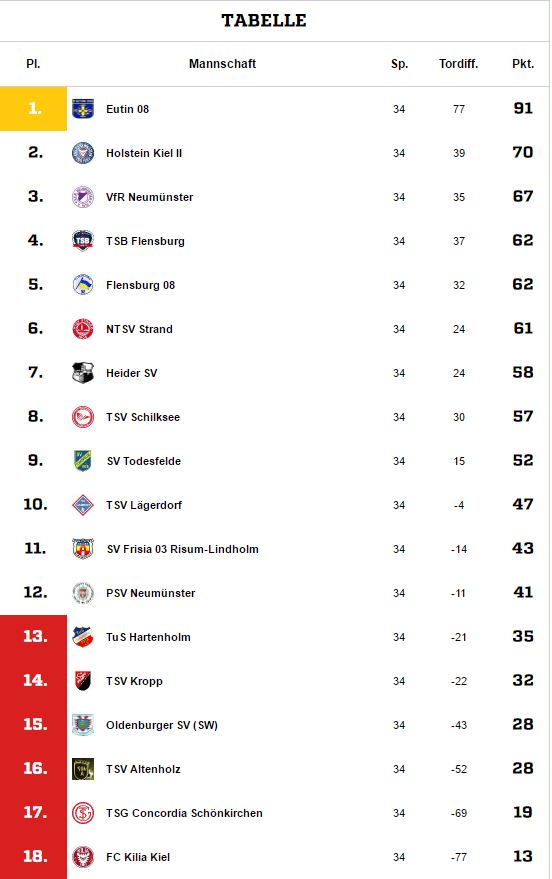This screenshot has height=879, width=552.
Task: Click the TSV Kropp shield icon
Action: [83, 681]
